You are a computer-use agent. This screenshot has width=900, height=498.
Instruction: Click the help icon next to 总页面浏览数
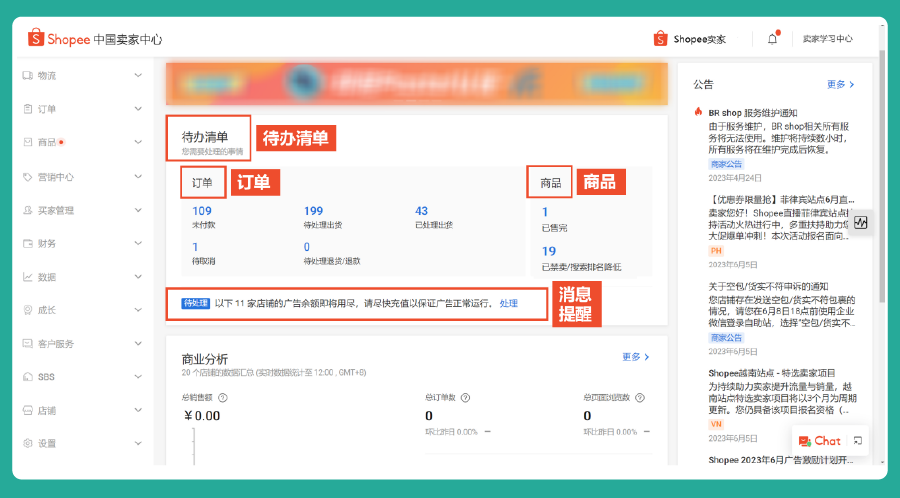640,398
